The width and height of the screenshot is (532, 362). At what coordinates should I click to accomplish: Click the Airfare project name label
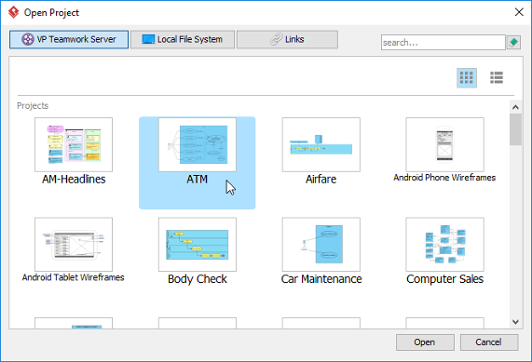pos(321,179)
